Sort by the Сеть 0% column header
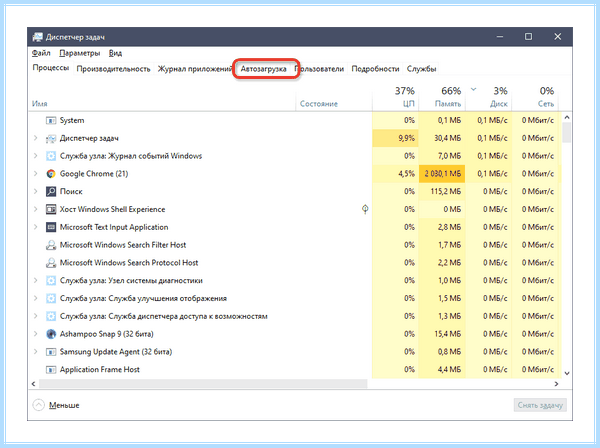 pos(535,97)
